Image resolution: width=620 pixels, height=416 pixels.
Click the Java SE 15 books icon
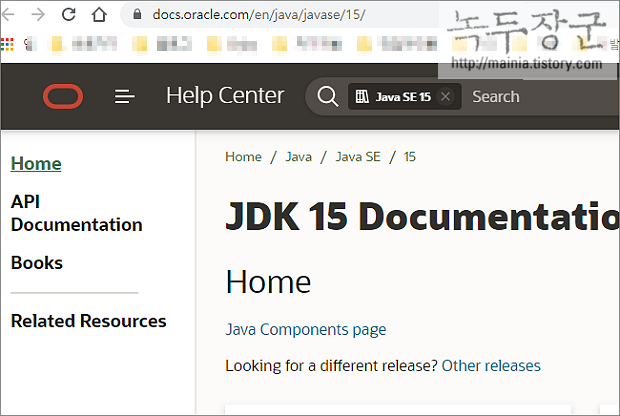[362, 96]
